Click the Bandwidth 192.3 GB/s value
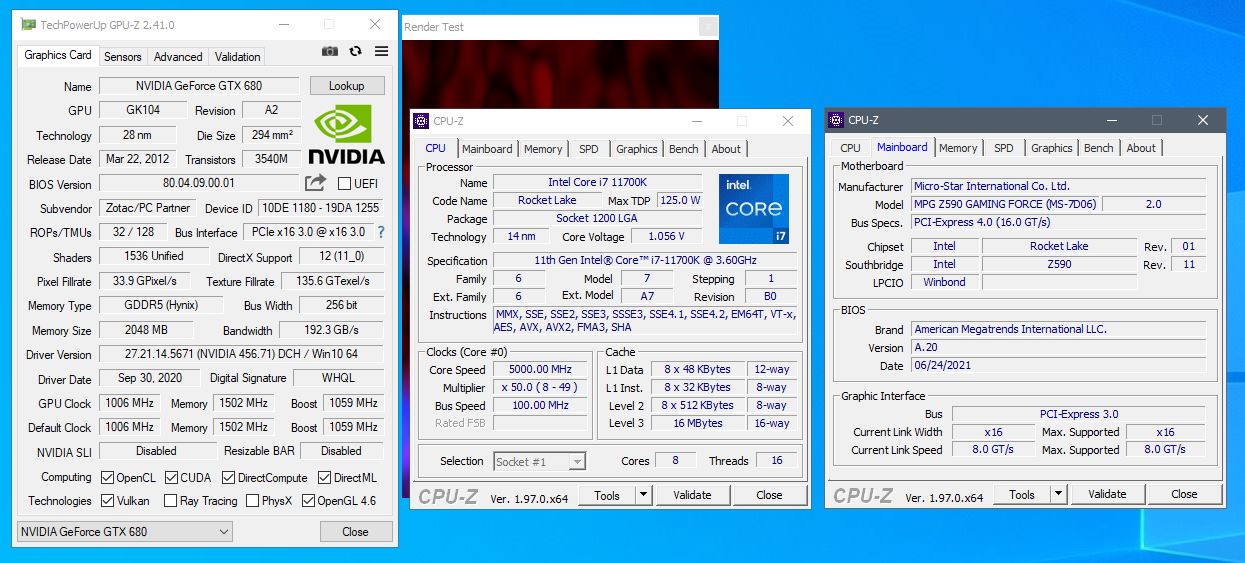1245x563 pixels. [331, 330]
